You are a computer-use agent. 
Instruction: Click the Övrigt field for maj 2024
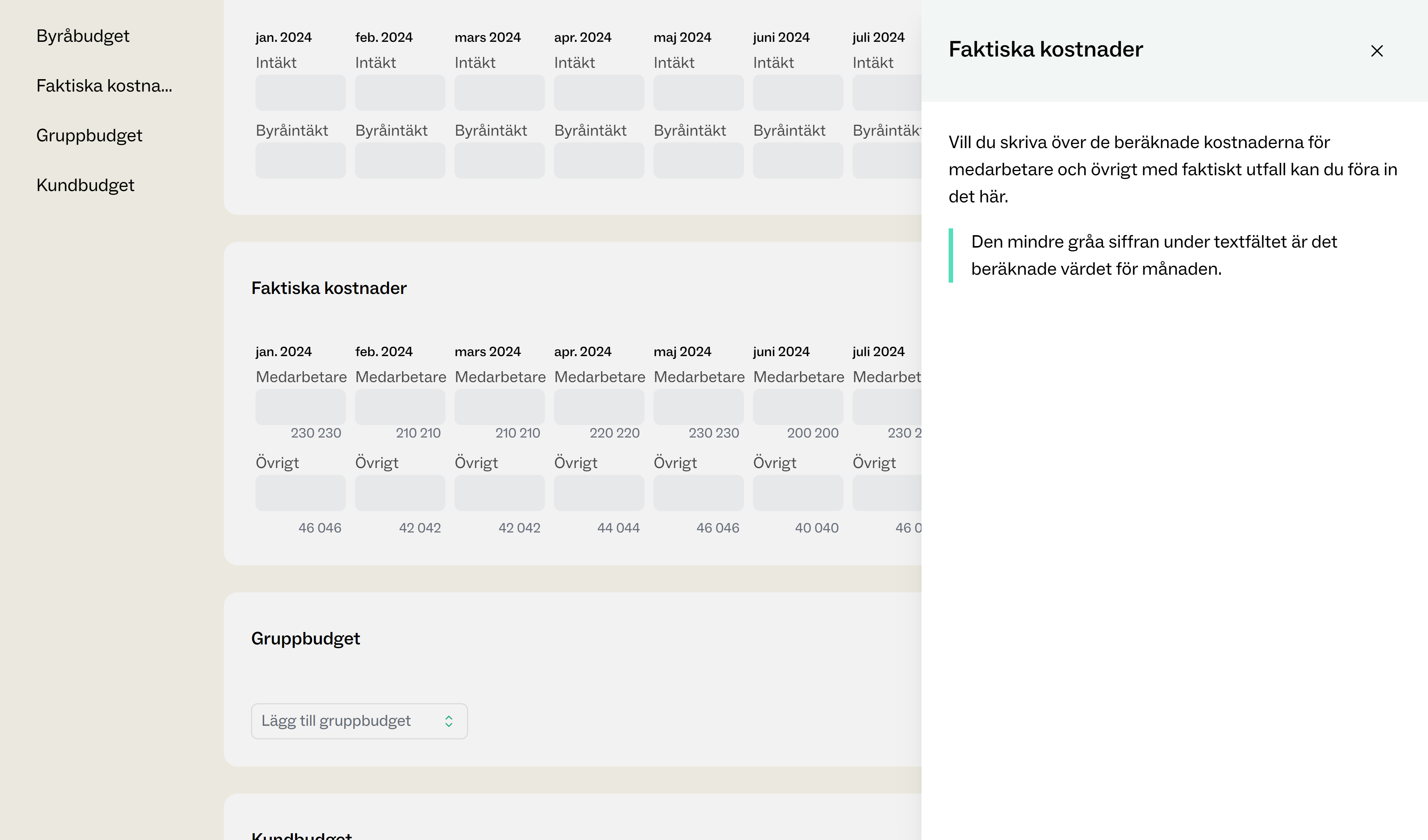click(x=698, y=493)
